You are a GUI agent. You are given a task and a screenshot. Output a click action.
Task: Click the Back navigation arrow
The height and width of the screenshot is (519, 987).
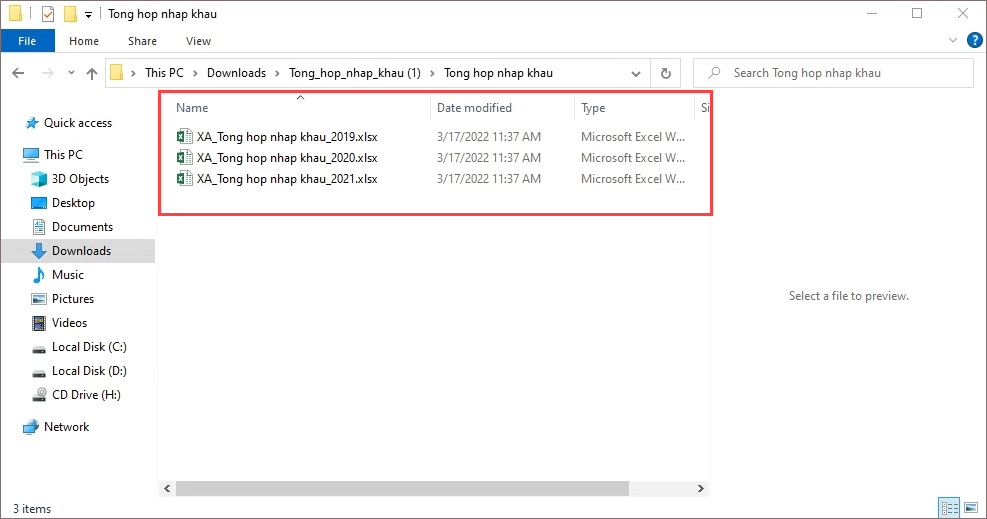click(x=19, y=73)
